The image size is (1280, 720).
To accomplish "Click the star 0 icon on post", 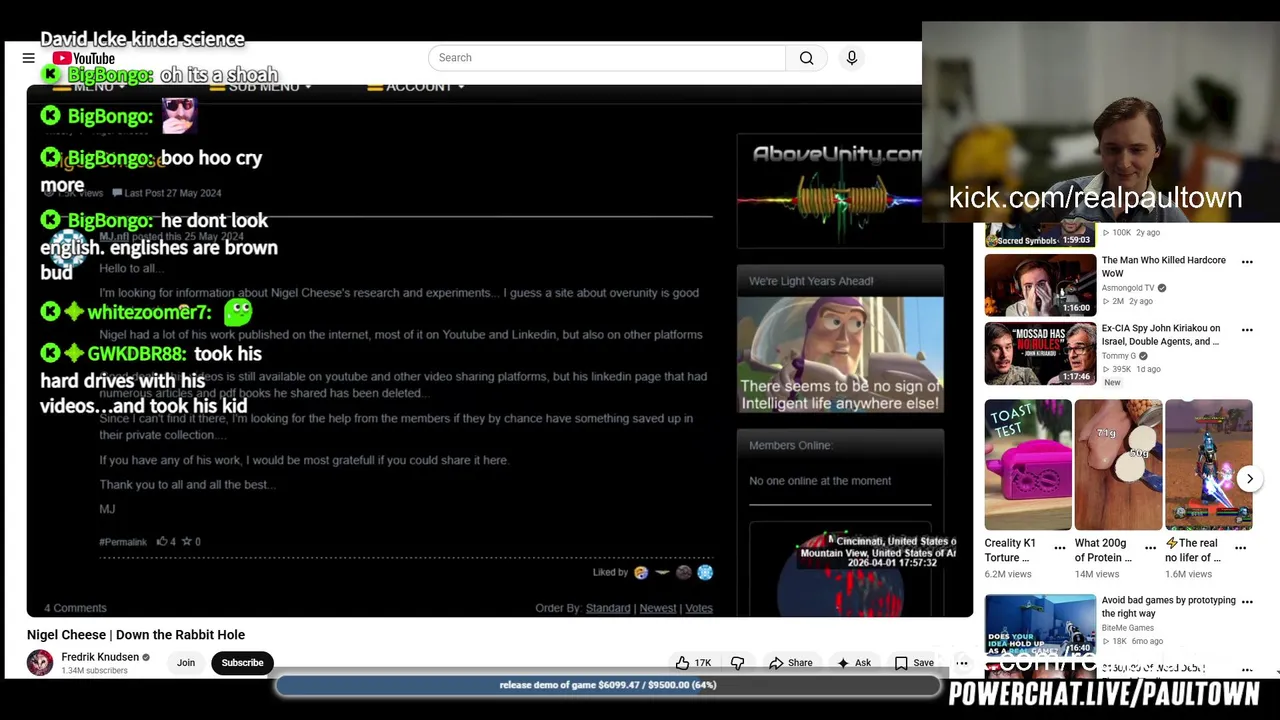I will point(191,542).
